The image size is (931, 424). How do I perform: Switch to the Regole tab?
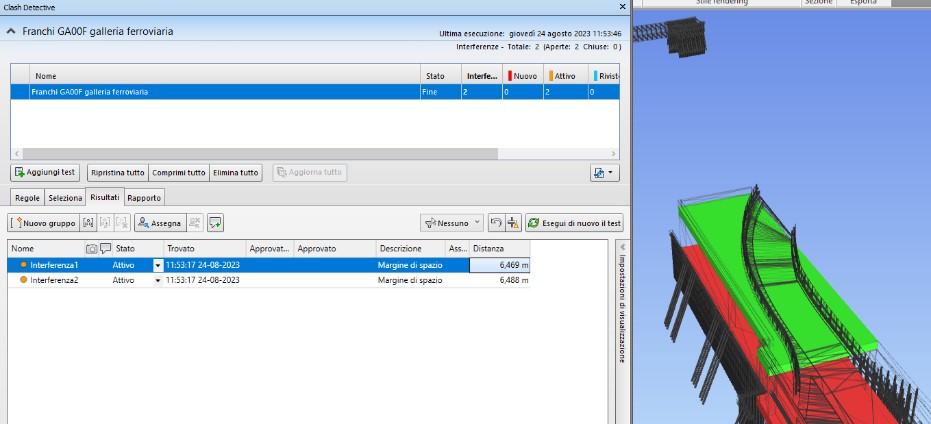27,198
